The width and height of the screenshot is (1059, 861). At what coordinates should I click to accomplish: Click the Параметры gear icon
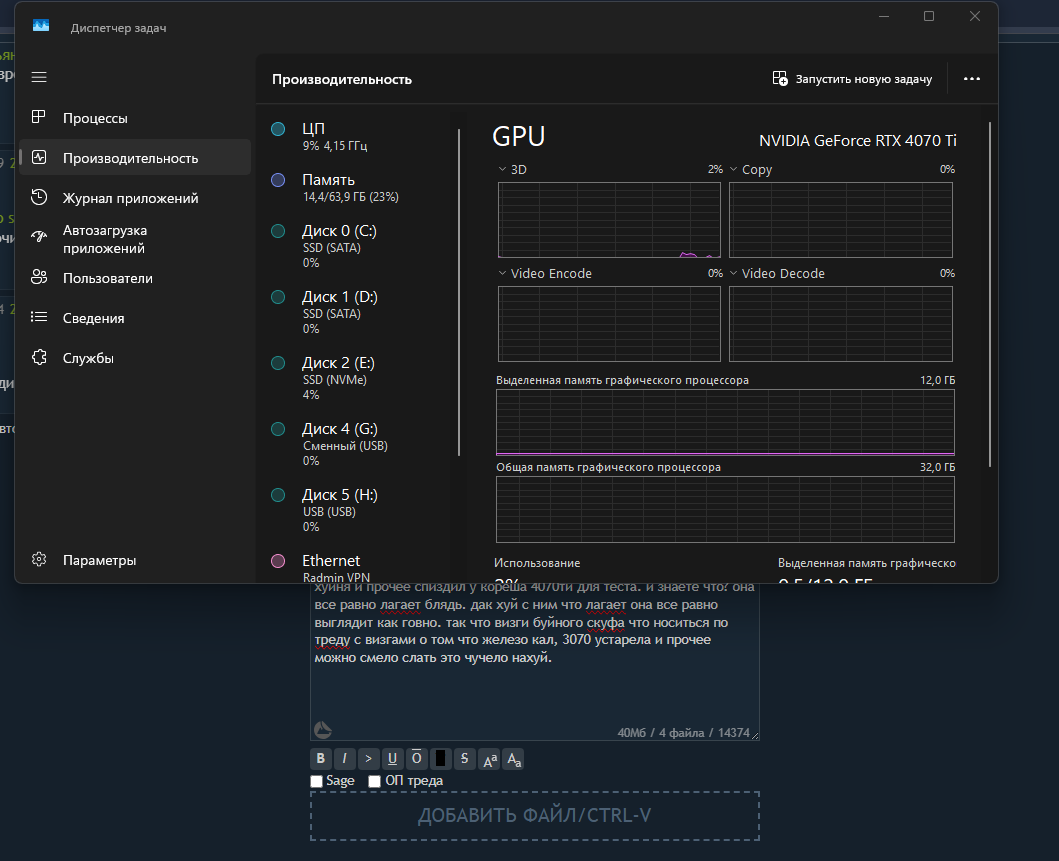click(39, 559)
